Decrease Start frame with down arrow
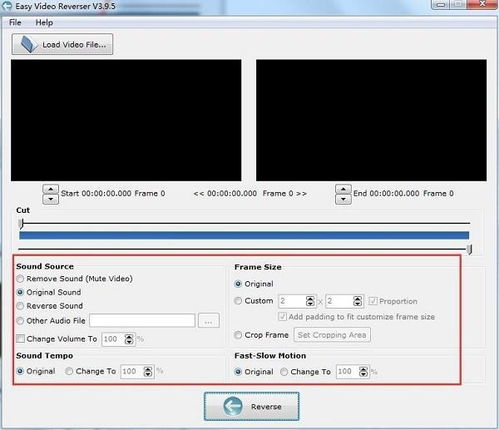Viewport: 499px width, 430px height. pyautogui.click(x=51, y=199)
